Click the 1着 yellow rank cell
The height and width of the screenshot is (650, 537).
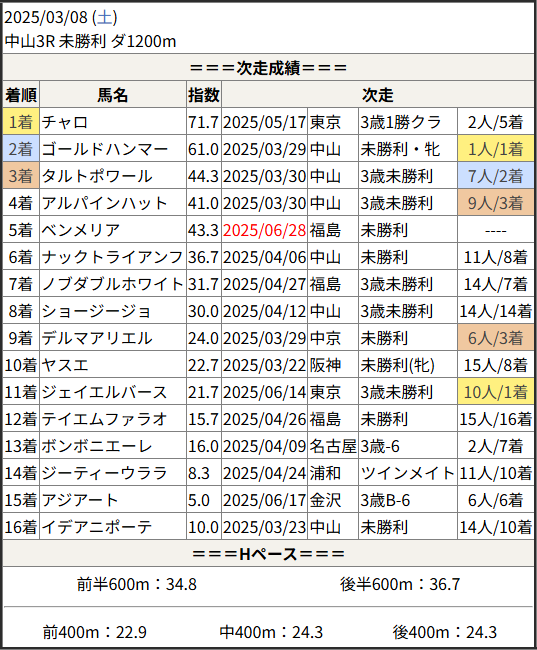tap(21, 122)
